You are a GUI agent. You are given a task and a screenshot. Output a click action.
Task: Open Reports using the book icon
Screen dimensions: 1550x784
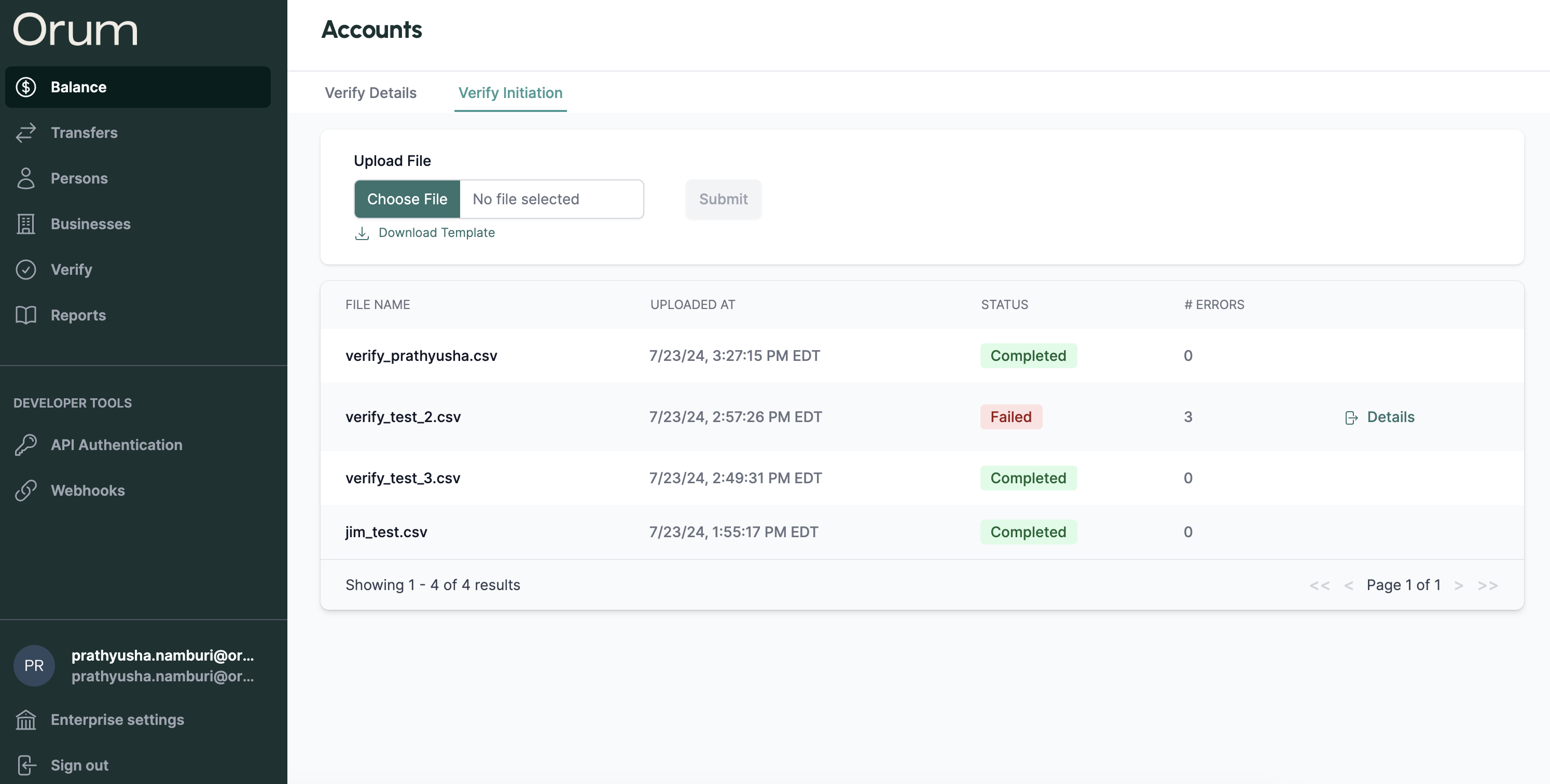(26, 315)
